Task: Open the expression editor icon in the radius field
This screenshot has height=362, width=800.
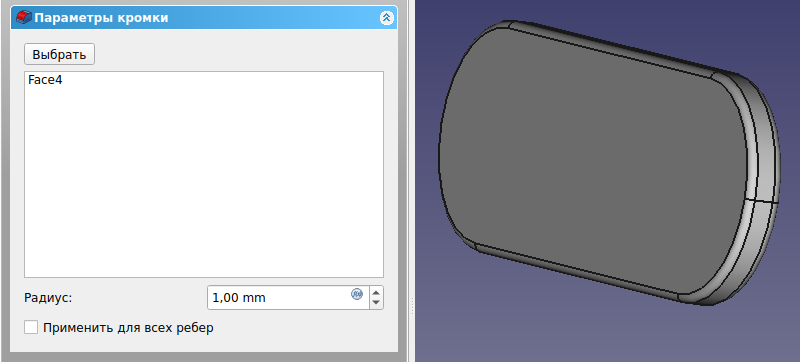Action: pyautogui.click(x=357, y=294)
